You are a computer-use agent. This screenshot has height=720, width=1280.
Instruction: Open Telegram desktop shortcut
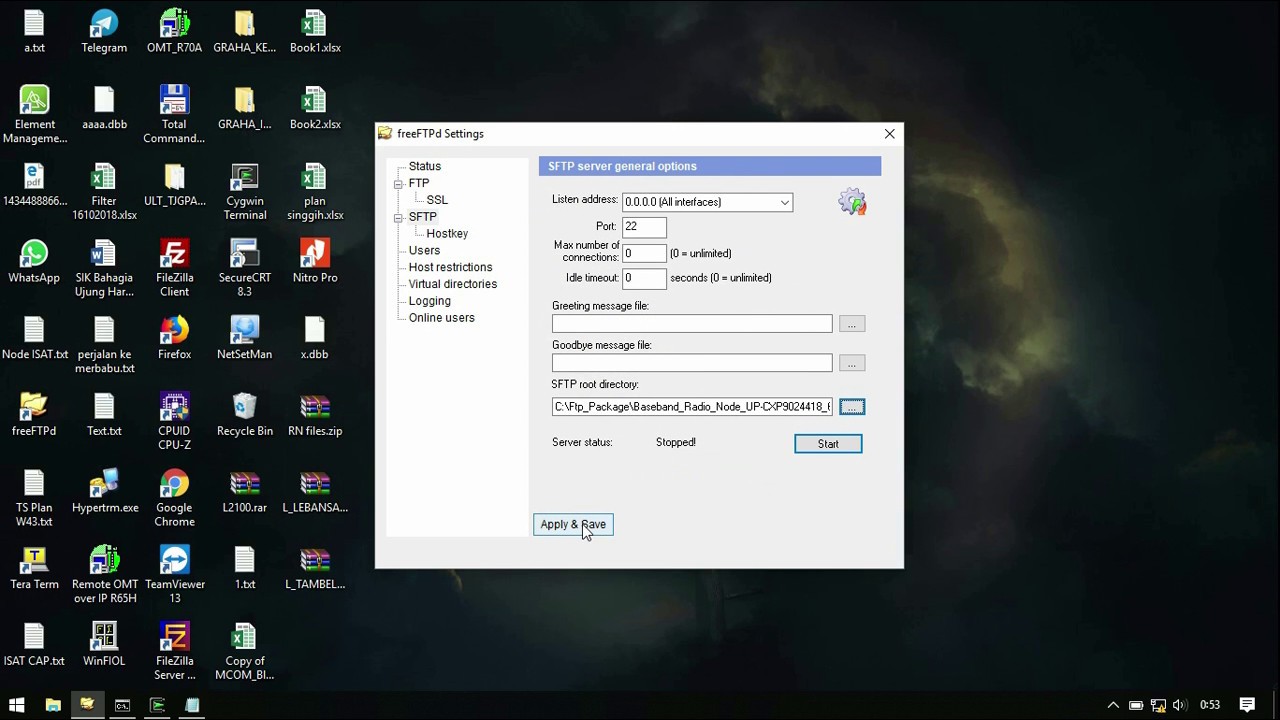coord(104,32)
